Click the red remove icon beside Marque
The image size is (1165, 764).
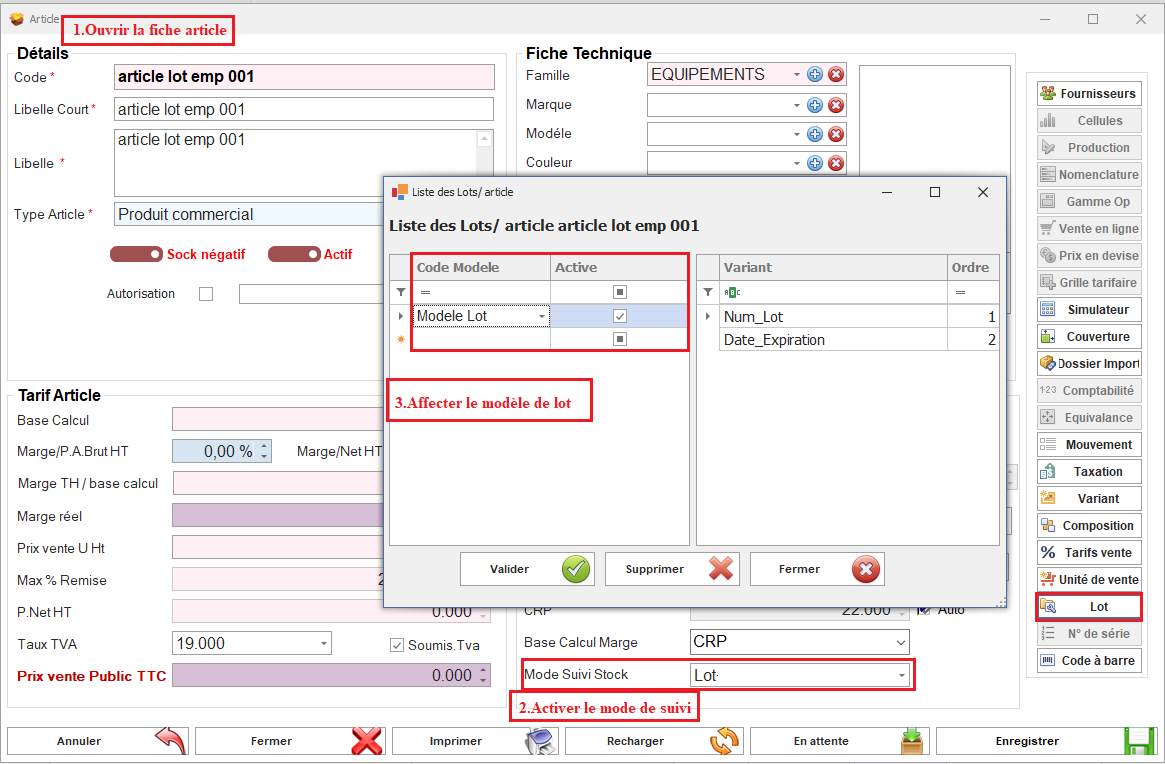point(837,105)
